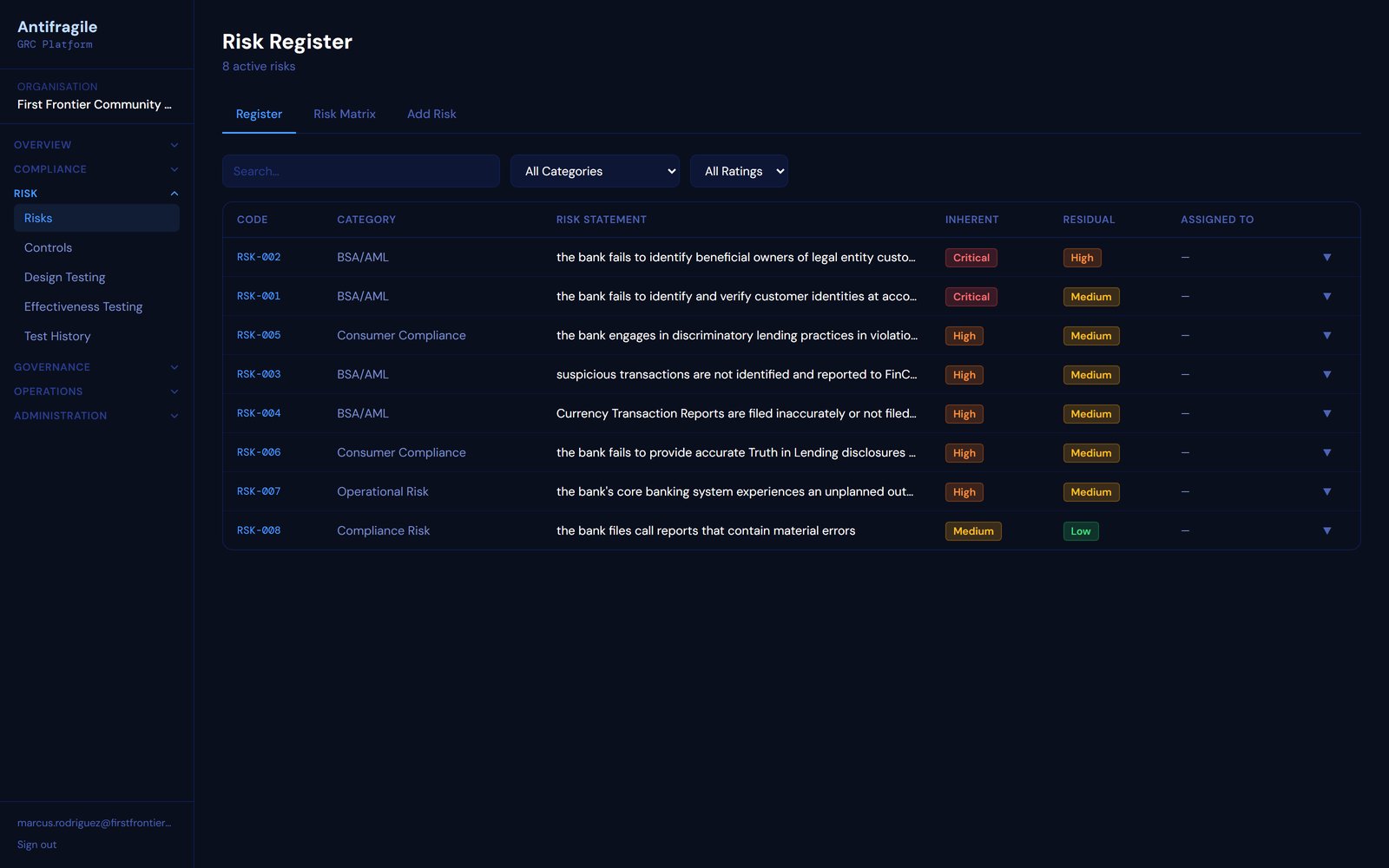Open risk code RSK-008 link
The height and width of the screenshot is (868, 1389).
pyautogui.click(x=259, y=530)
